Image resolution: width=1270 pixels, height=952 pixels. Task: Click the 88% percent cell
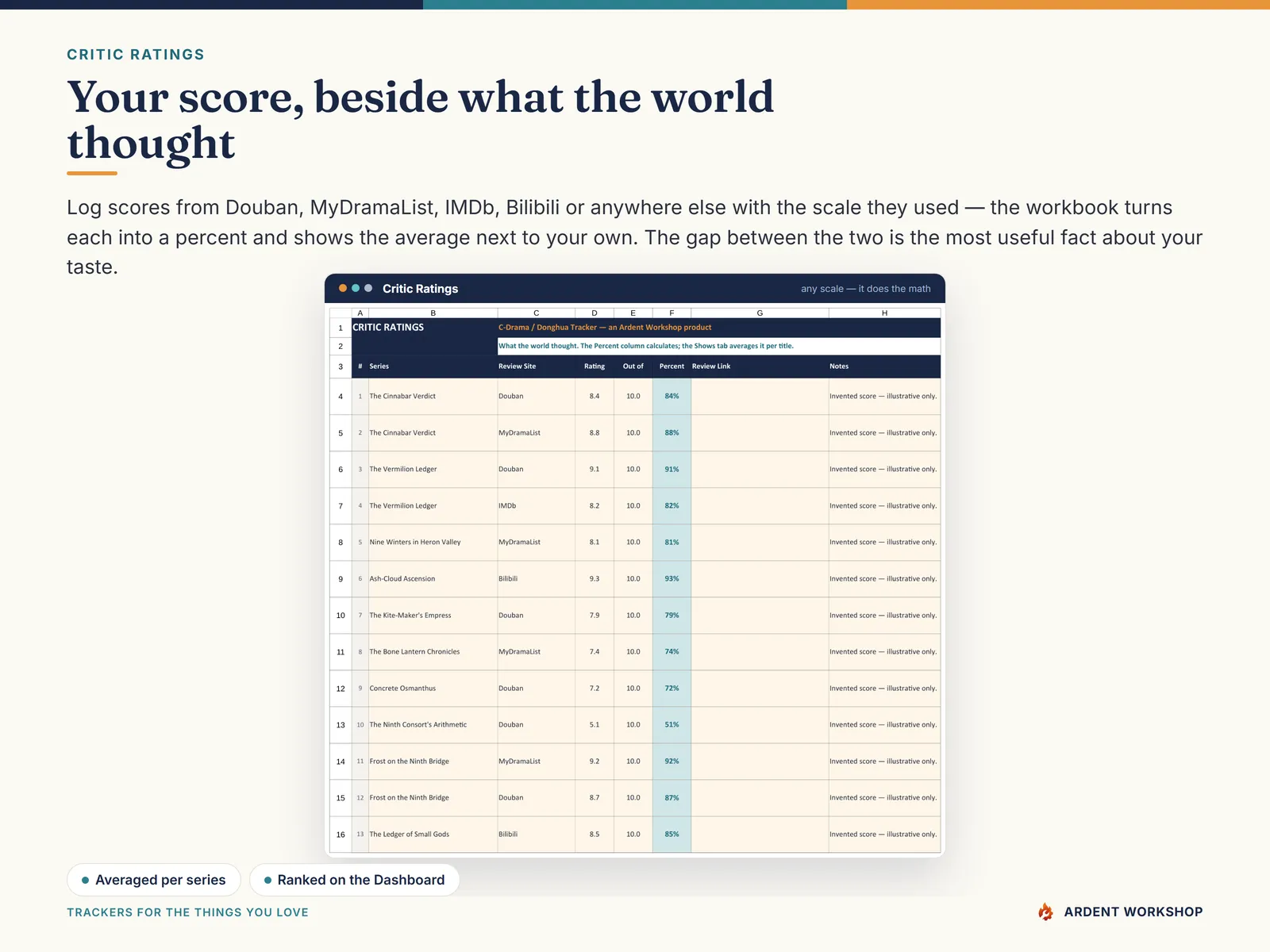pyautogui.click(x=672, y=432)
